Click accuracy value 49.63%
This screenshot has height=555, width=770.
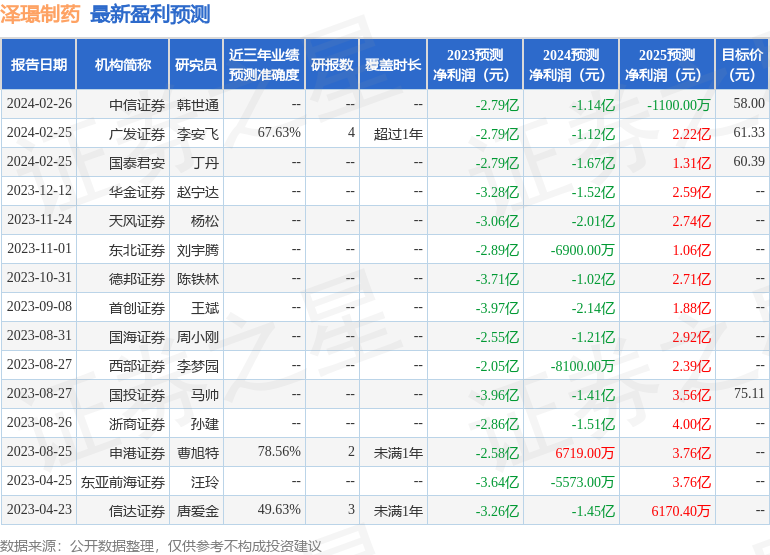pos(279,509)
